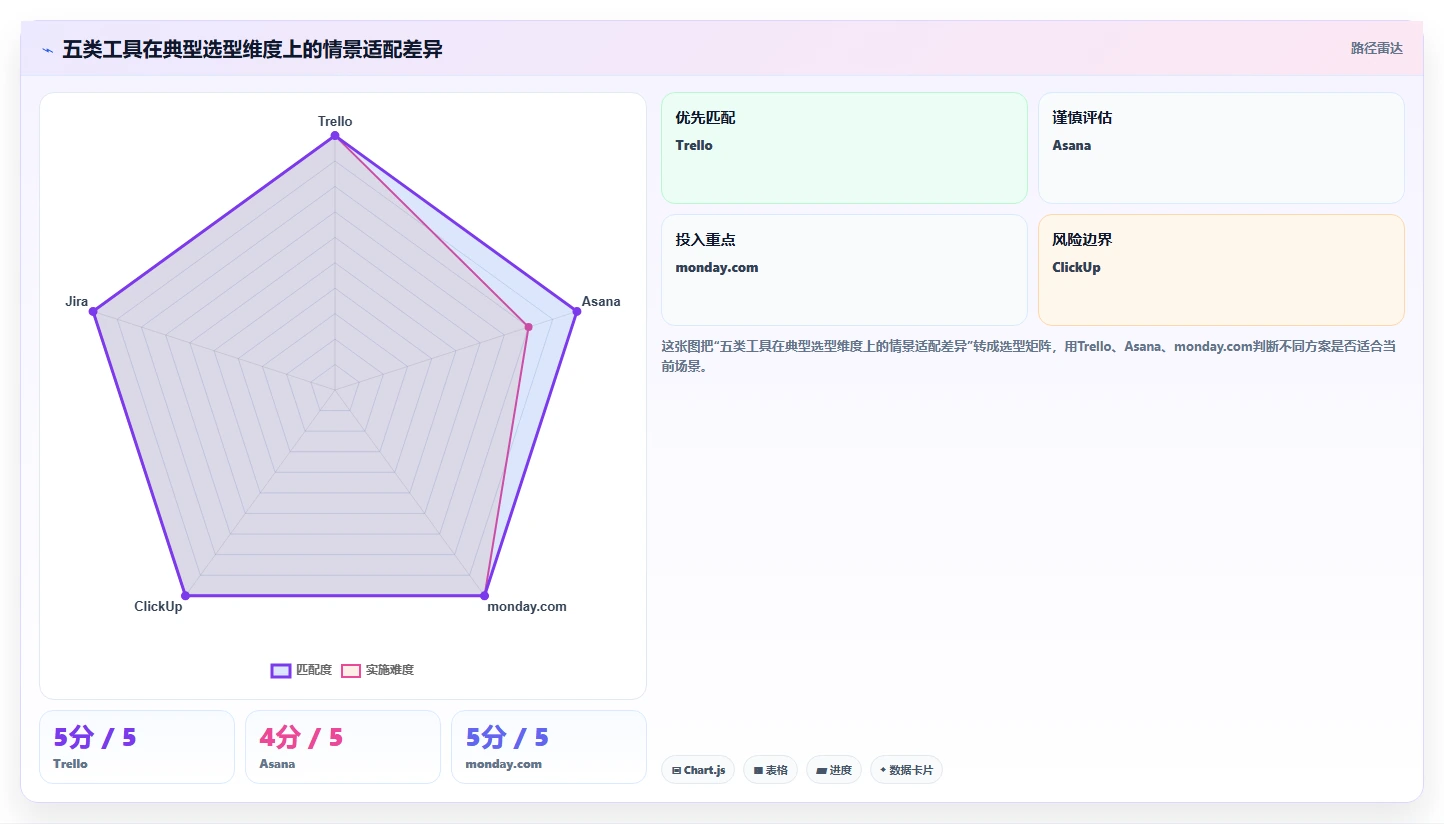Viewport: 1444px width, 824px height.
Task: Click the 5分 / 5 monday.com score card
Action: click(549, 747)
